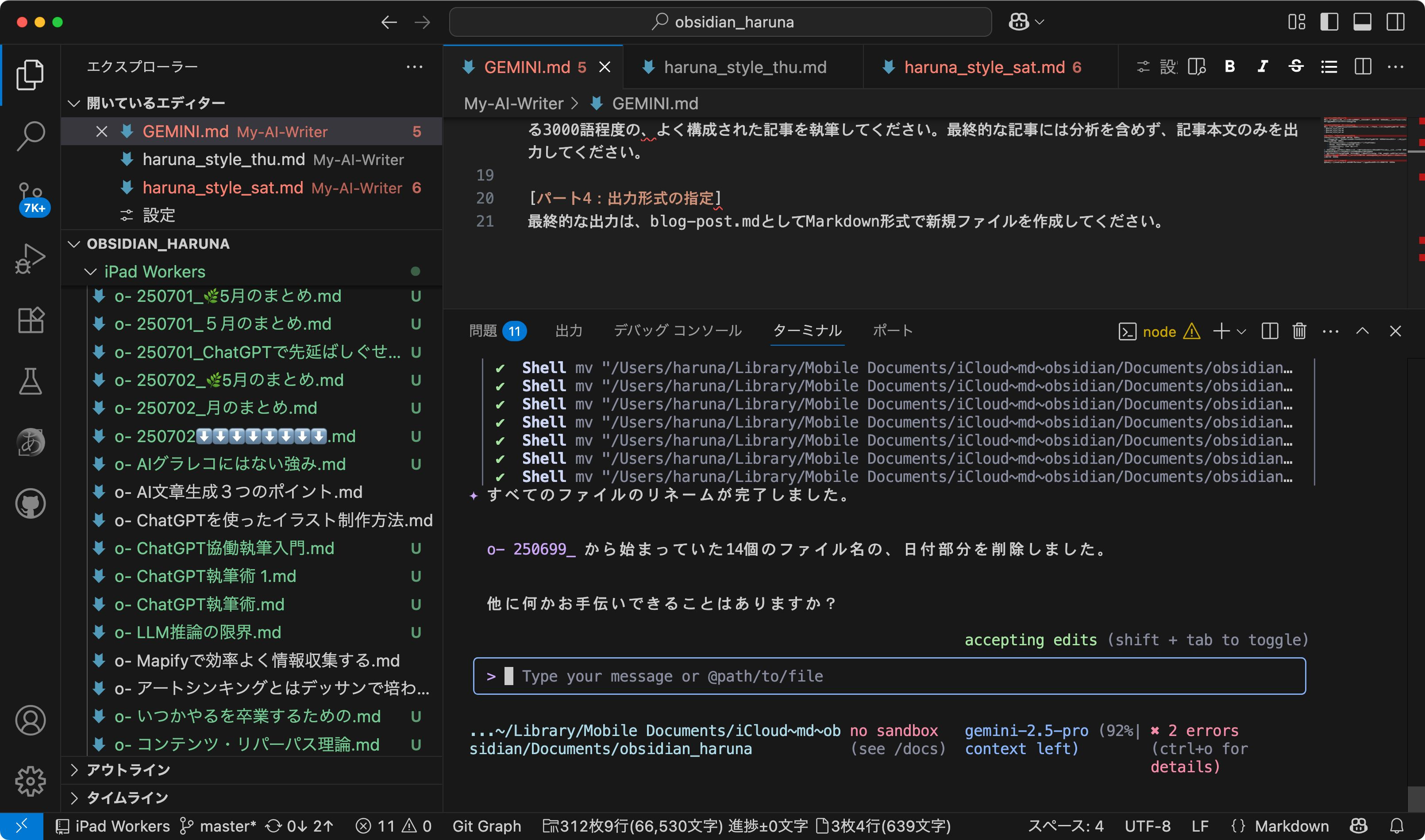This screenshot has width=1425, height=840.
Task: Click the editor minimap preview
Action: [1364, 140]
